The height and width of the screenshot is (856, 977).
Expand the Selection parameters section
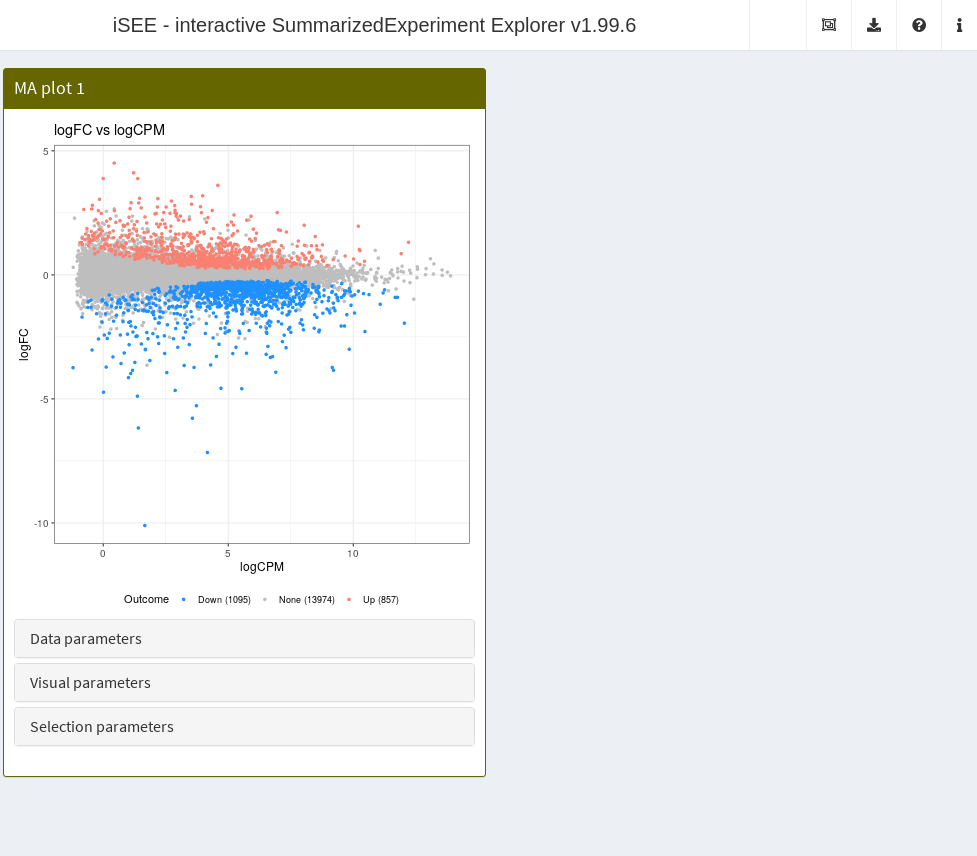click(x=244, y=727)
